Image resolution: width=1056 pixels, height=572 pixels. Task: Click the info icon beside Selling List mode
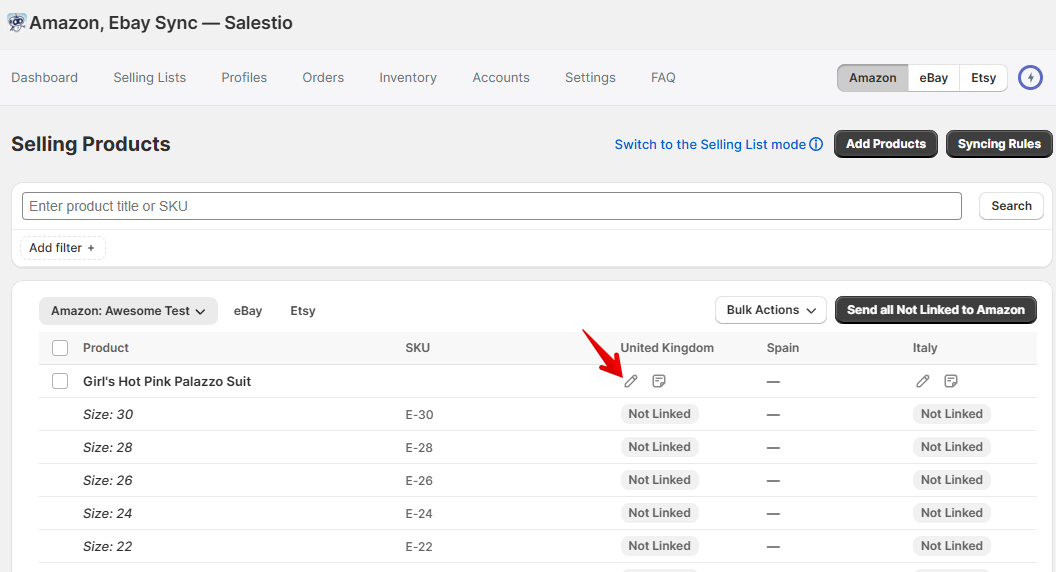click(x=816, y=144)
